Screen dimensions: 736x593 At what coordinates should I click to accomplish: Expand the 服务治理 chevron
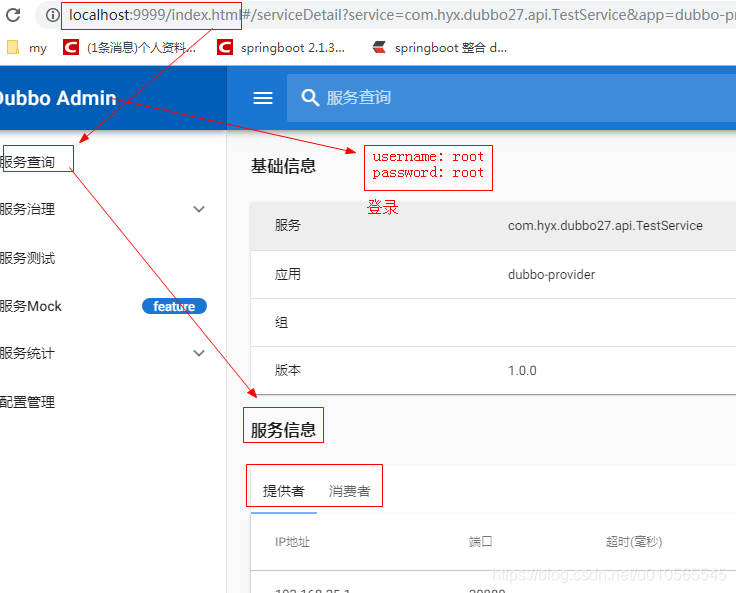199,209
